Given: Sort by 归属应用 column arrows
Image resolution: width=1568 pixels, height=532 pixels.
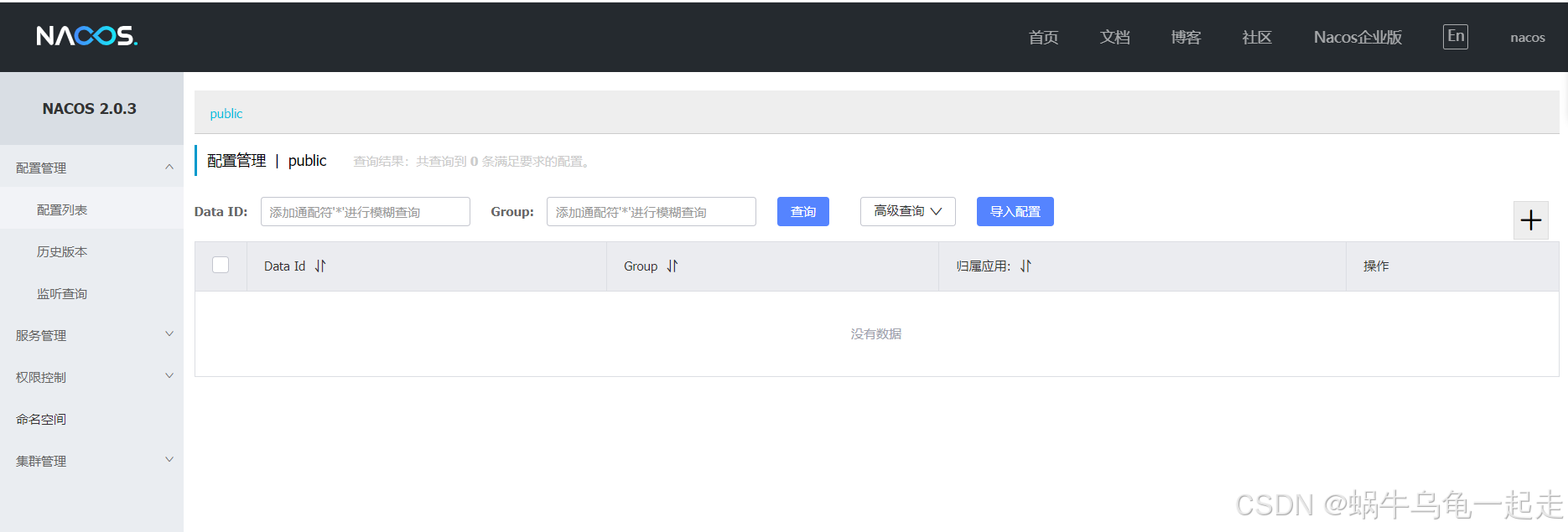Looking at the screenshot, I should click(1026, 266).
